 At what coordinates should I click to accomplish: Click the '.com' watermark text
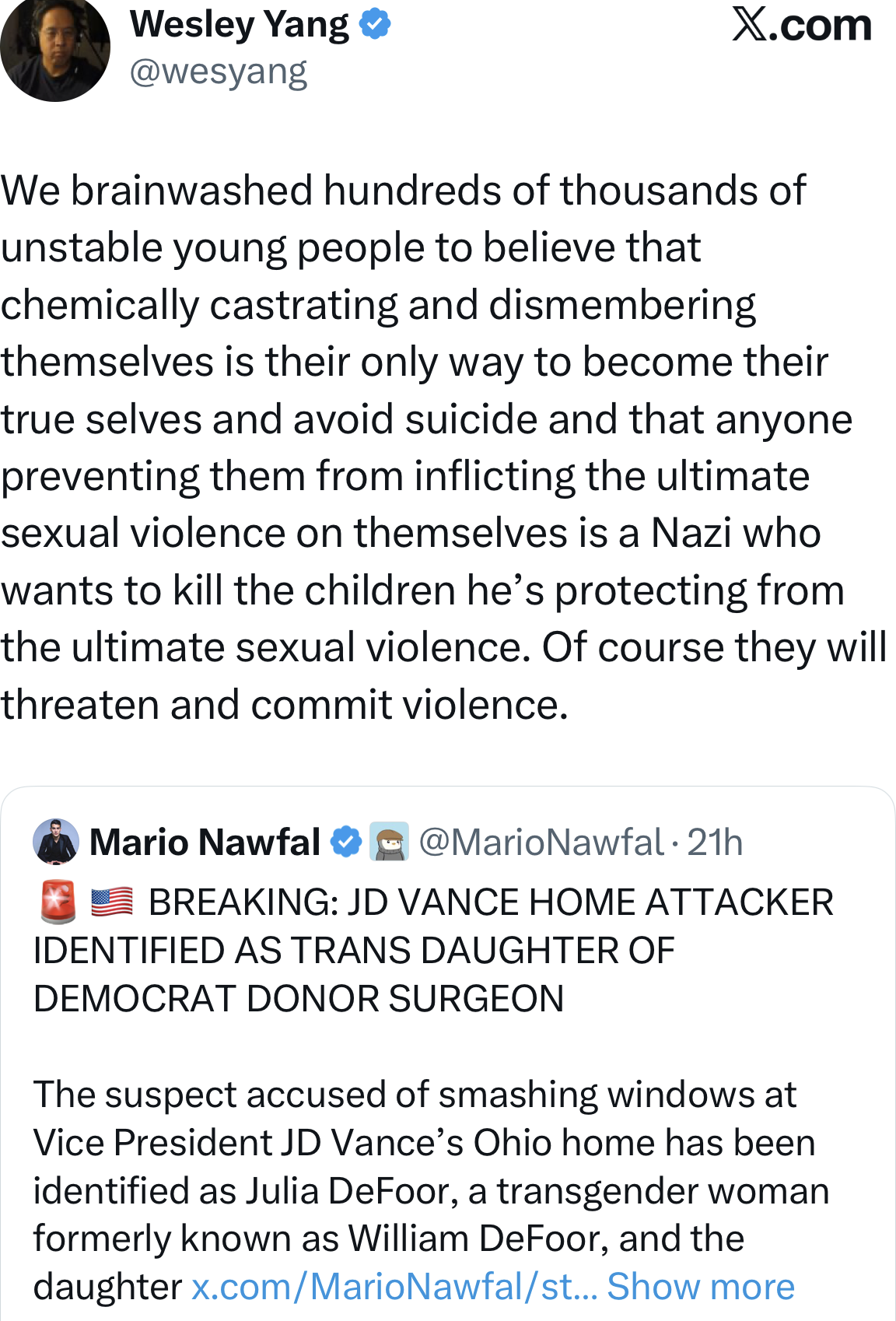pos(823,25)
